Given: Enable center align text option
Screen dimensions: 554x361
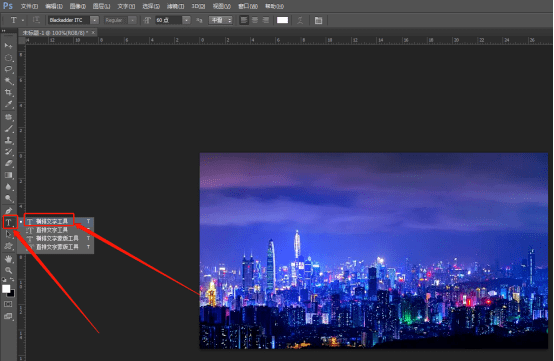Looking at the screenshot, I should coord(255,20).
